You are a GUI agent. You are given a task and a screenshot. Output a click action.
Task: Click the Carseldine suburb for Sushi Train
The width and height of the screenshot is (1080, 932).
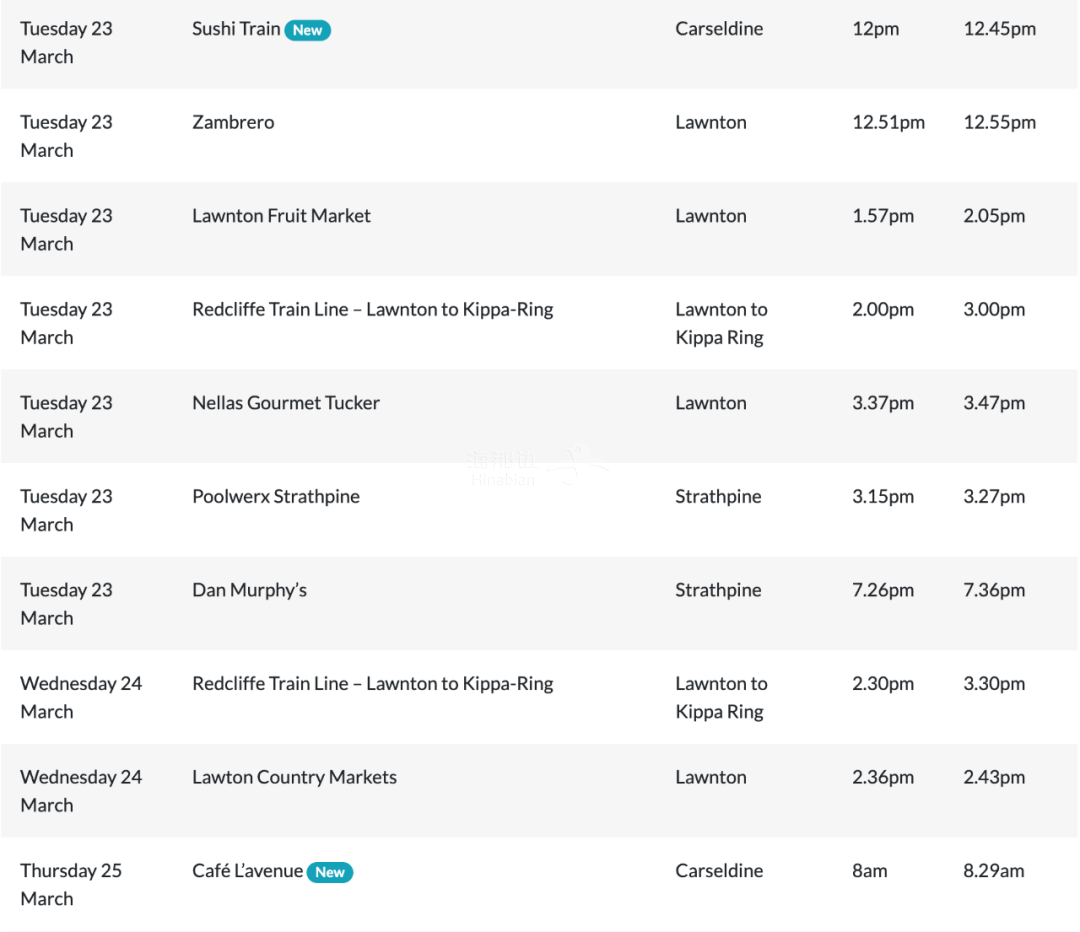(x=719, y=29)
